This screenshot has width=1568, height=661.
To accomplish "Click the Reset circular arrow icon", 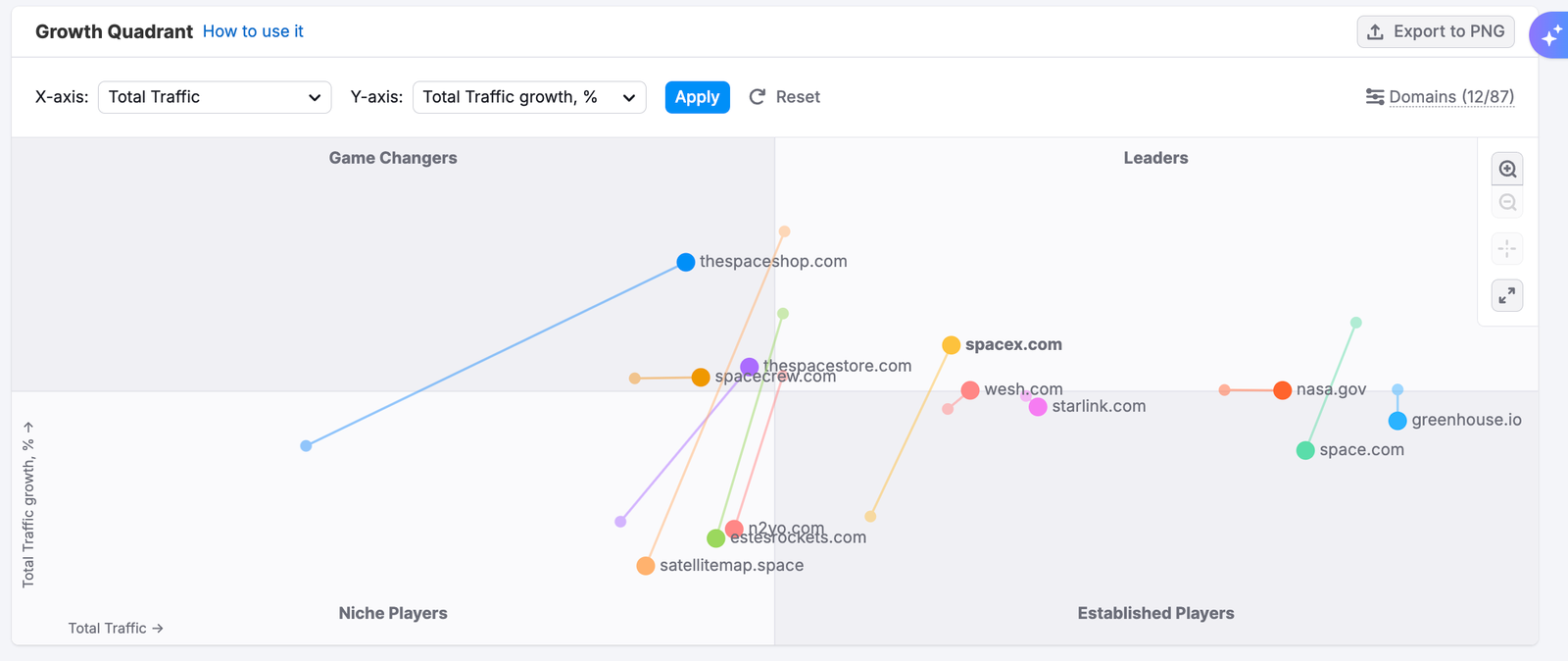I will coord(758,97).
